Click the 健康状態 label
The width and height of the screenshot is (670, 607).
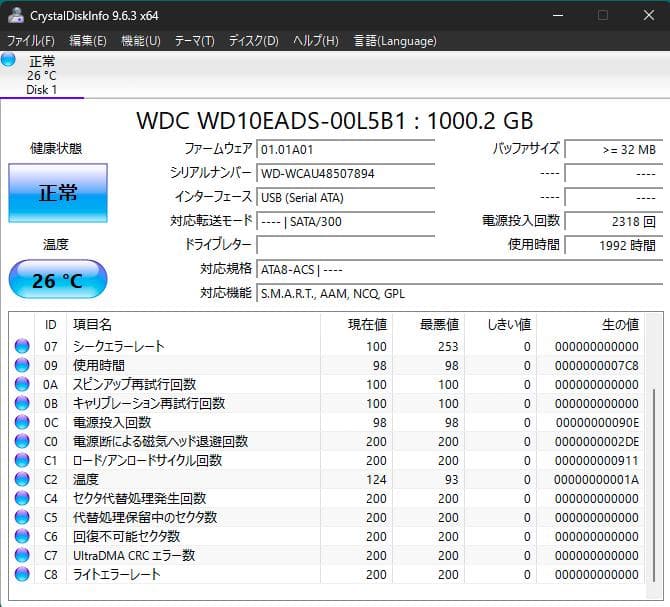(x=56, y=148)
